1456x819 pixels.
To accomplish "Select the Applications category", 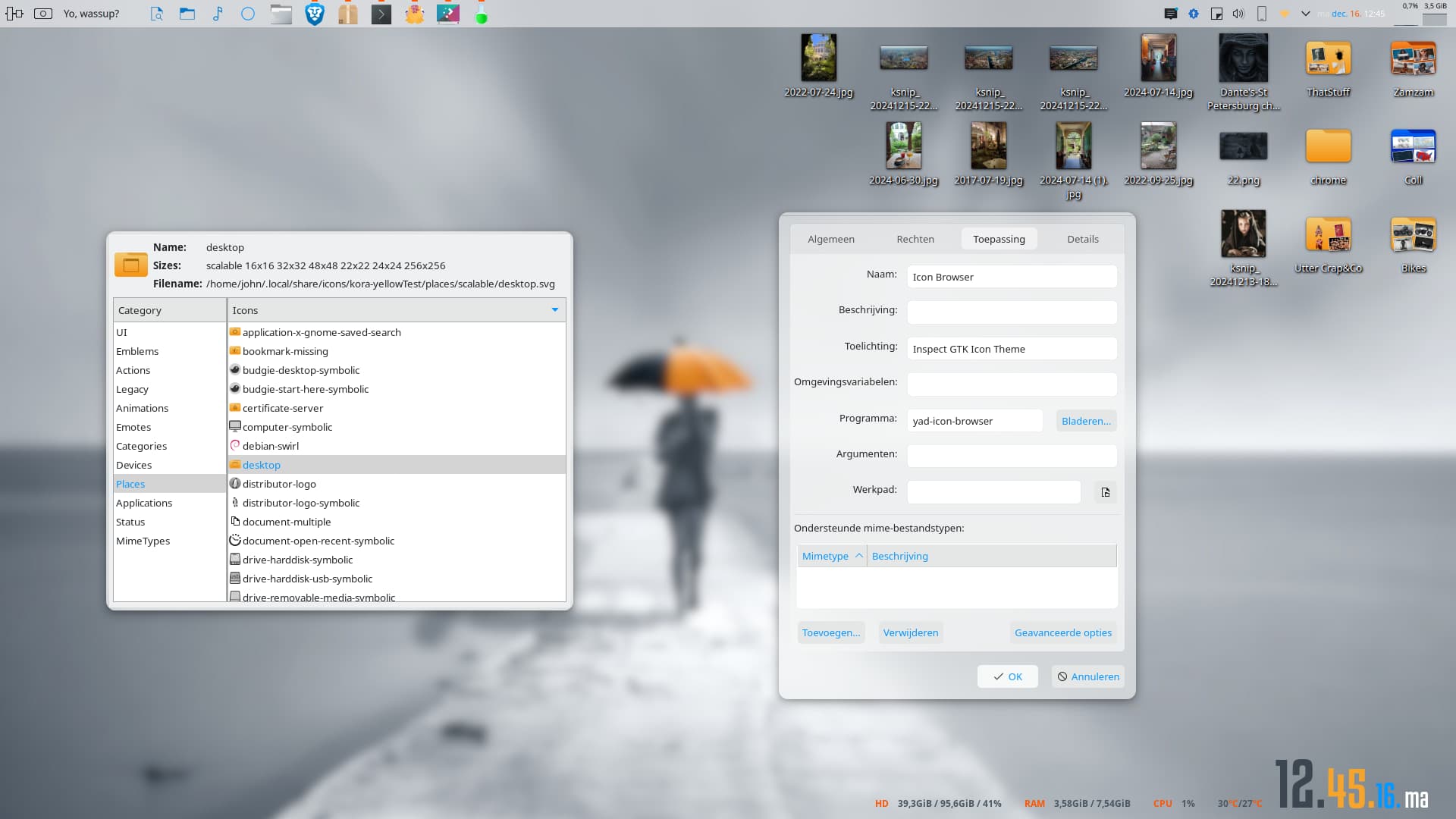I will [170, 503].
